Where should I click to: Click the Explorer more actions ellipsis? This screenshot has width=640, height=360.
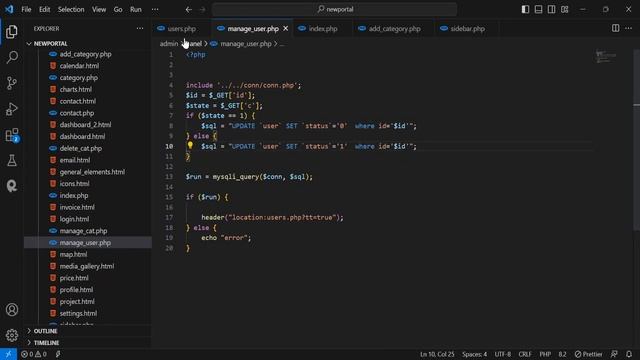click(x=140, y=29)
